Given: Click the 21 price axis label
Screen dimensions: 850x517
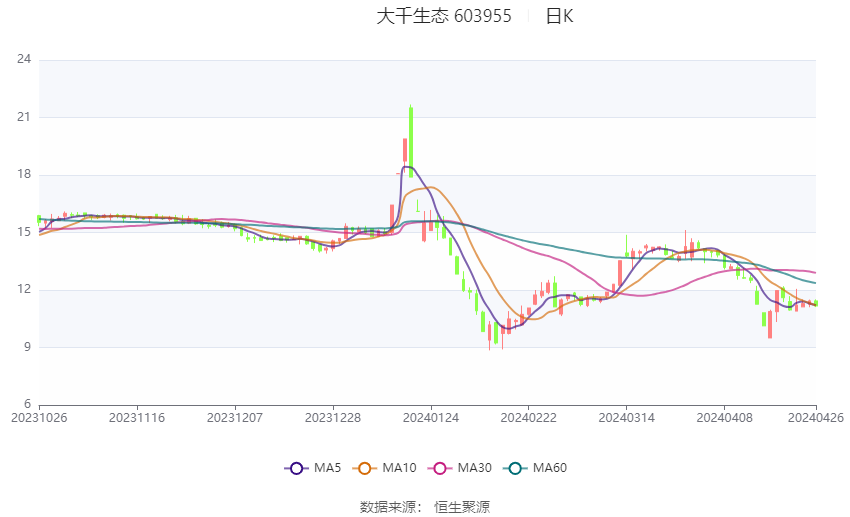Looking at the screenshot, I should (x=24, y=117).
